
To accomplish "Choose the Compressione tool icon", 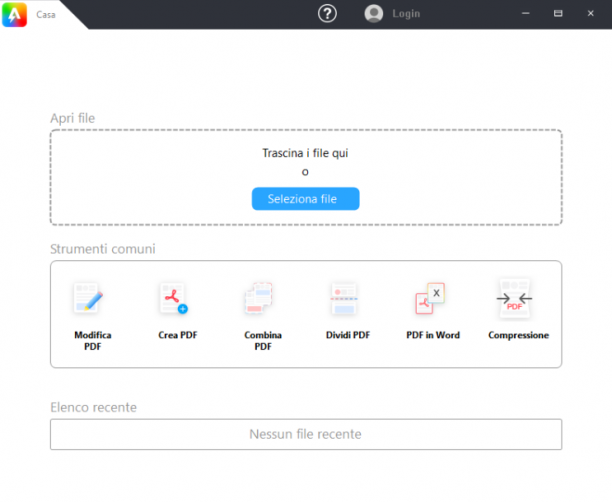I will tap(514, 299).
